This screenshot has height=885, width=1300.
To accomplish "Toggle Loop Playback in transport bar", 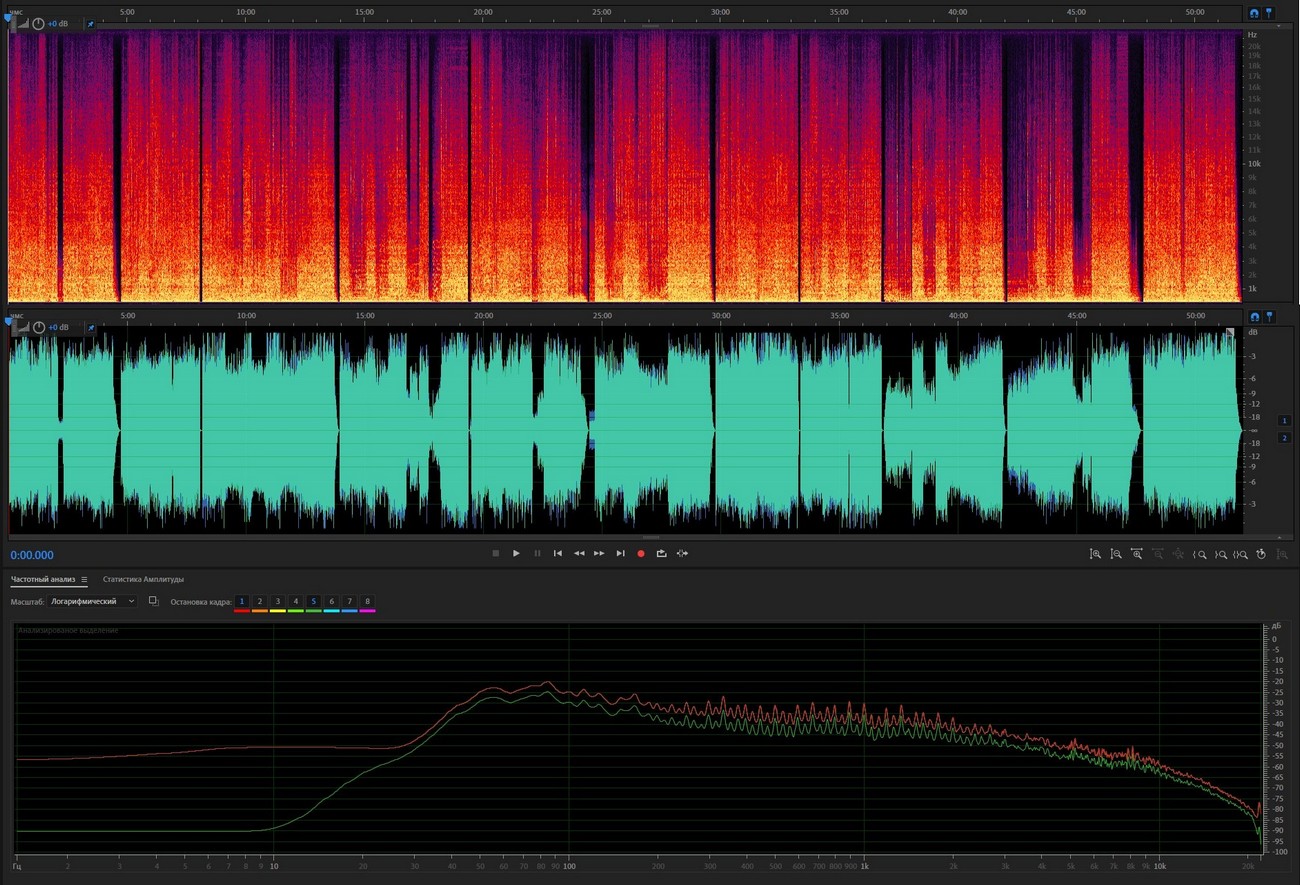I will (x=661, y=553).
